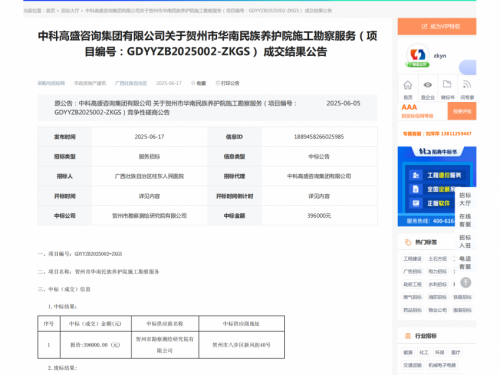Click the 热门标签 tag icon
This screenshot has width=500, height=375.
(x=408, y=242)
